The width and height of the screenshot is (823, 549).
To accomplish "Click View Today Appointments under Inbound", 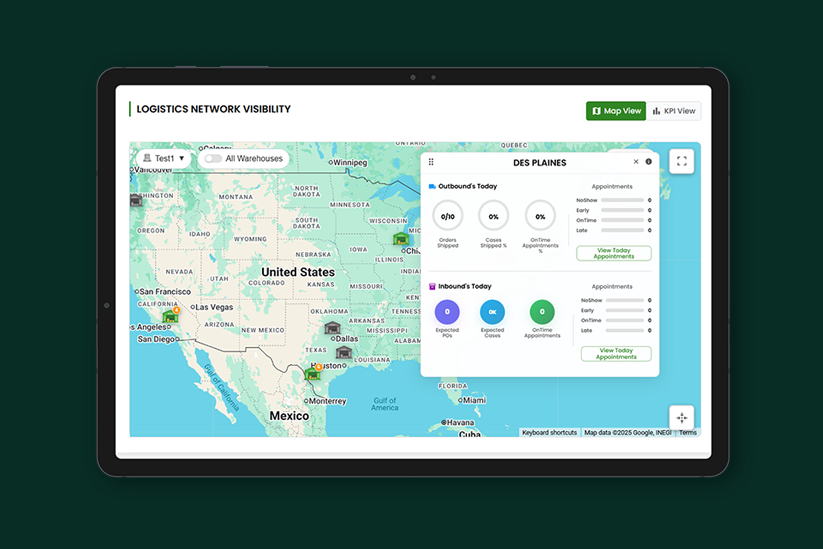I will click(x=614, y=353).
